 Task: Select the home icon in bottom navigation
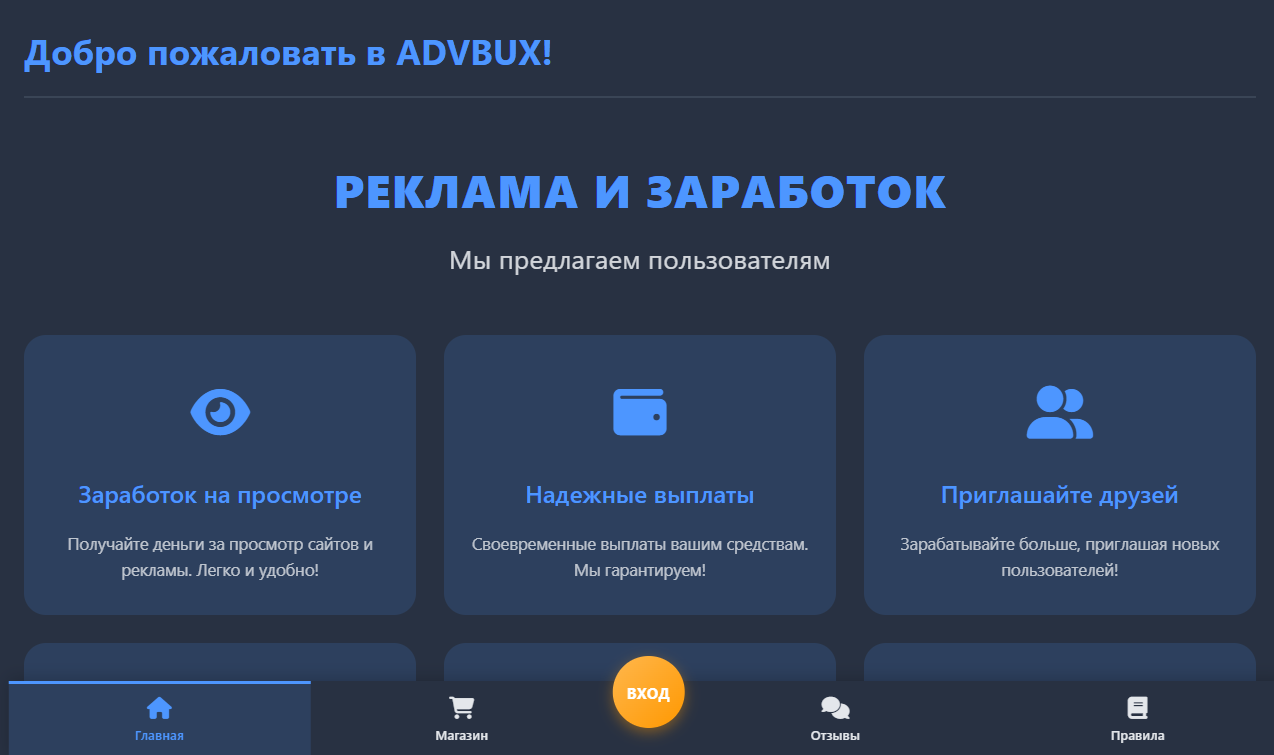pyautogui.click(x=159, y=706)
